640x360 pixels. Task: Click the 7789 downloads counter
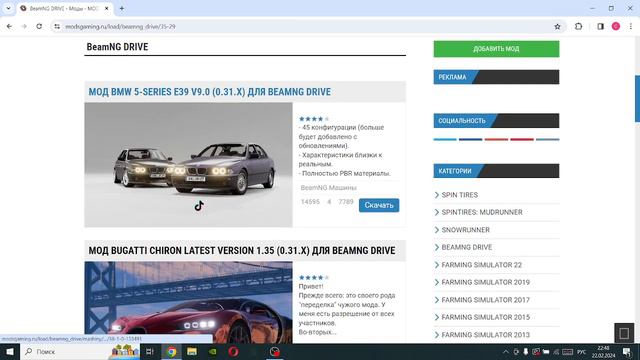tap(346, 202)
